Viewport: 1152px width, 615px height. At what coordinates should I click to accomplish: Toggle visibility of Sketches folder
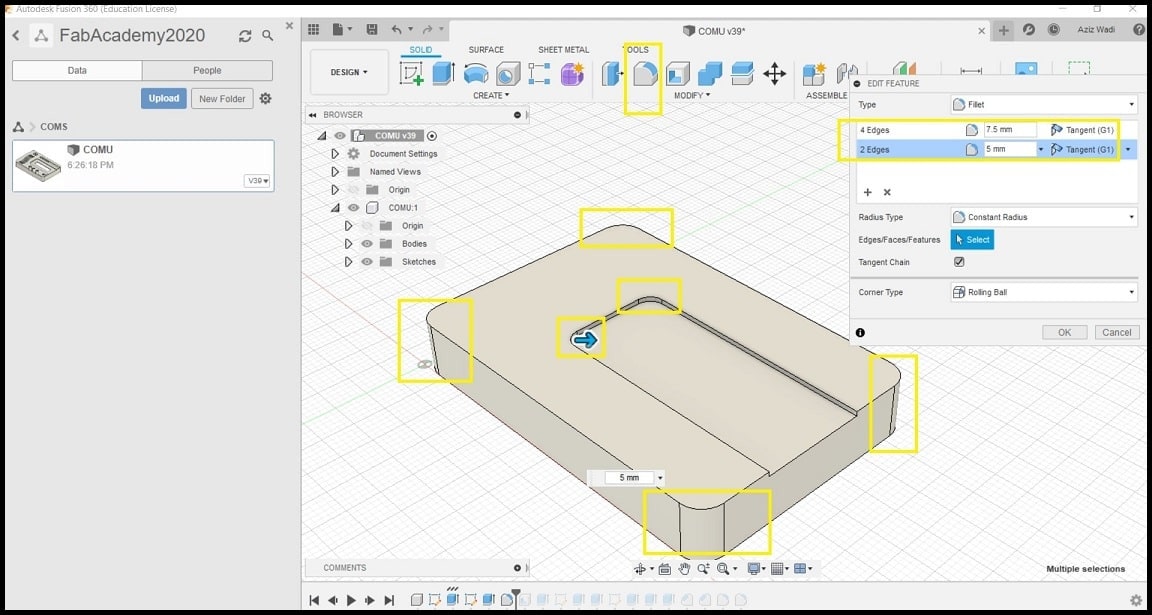tap(367, 262)
